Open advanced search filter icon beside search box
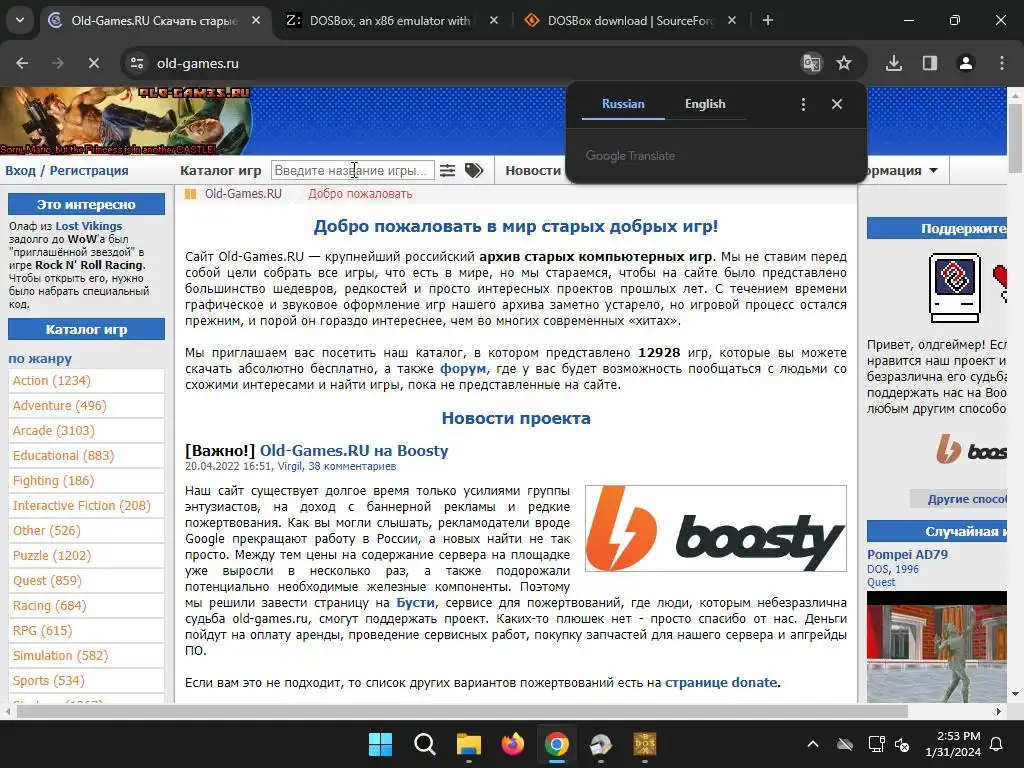The image size is (1024, 768). click(447, 170)
